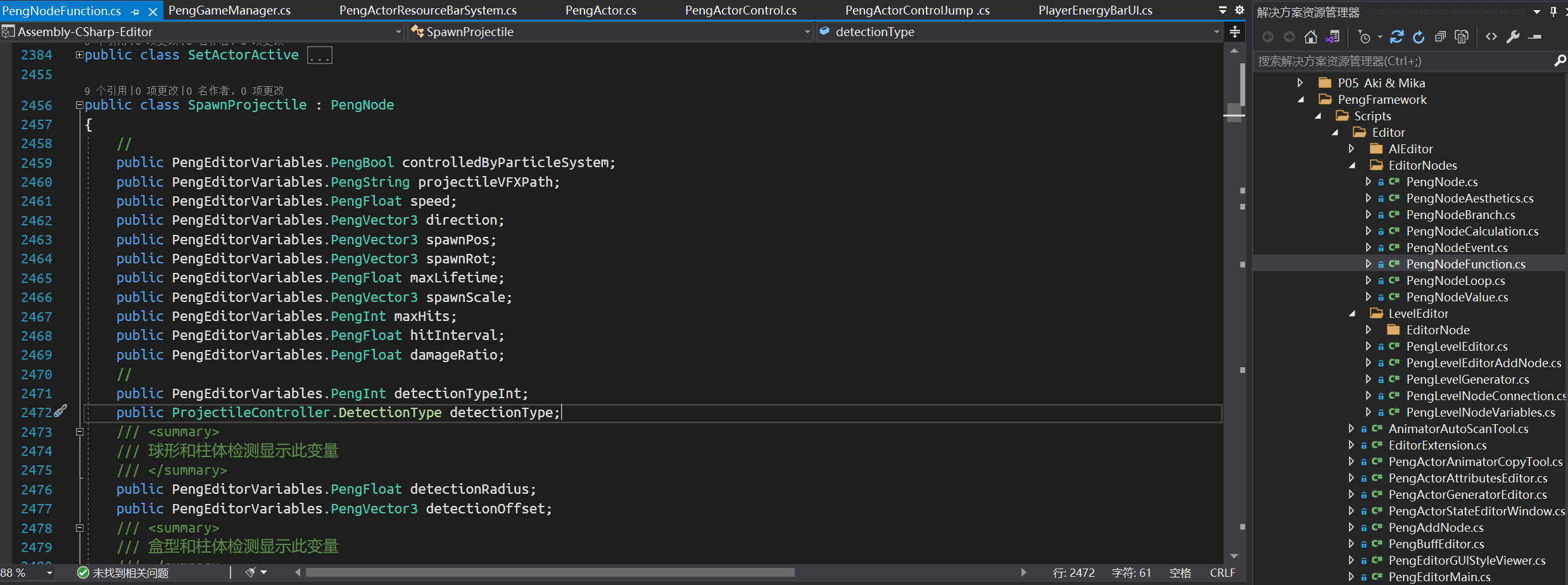This screenshot has height=585, width=1568.
Task: Click the detectionType field icon in navigation bar
Action: pos(825,31)
